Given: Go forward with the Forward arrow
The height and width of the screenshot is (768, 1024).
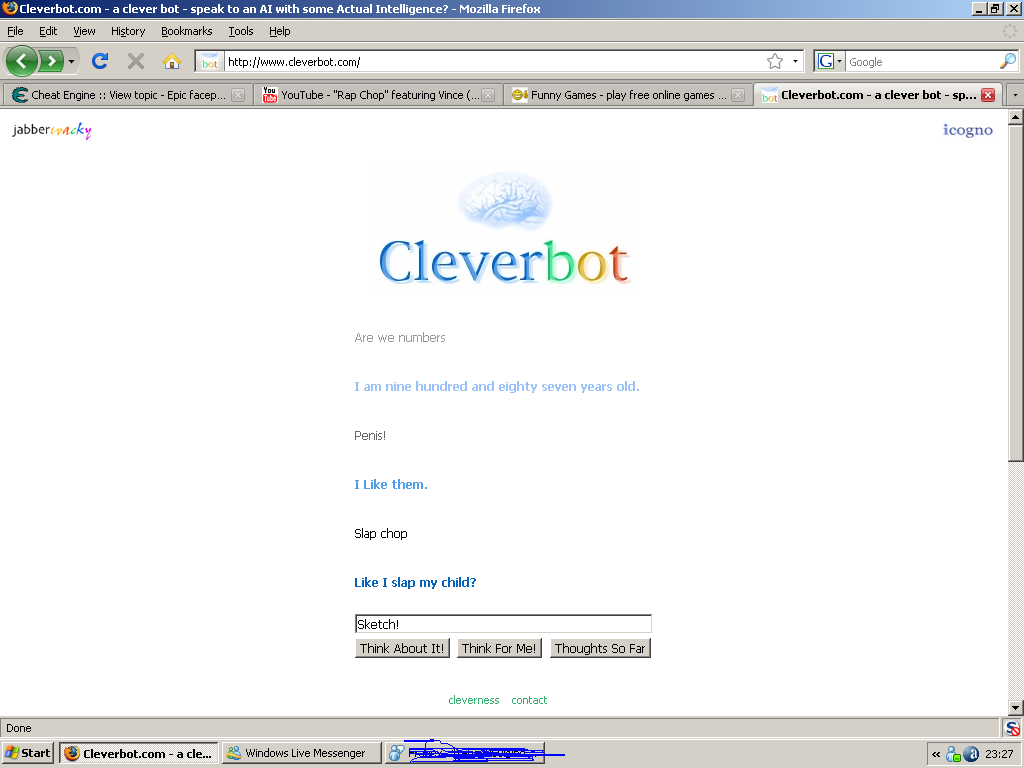Looking at the screenshot, I should [x=51, y=61].
